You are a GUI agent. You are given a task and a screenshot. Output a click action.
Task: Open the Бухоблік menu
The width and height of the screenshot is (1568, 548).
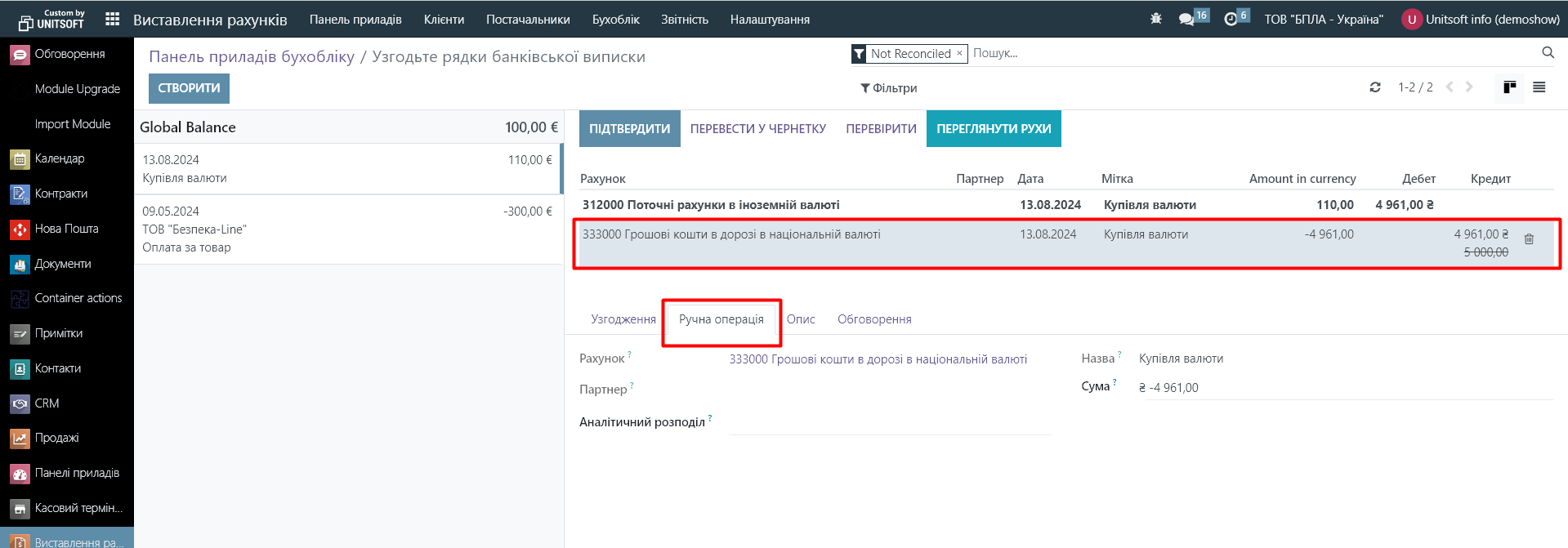(x=615, y=19)
